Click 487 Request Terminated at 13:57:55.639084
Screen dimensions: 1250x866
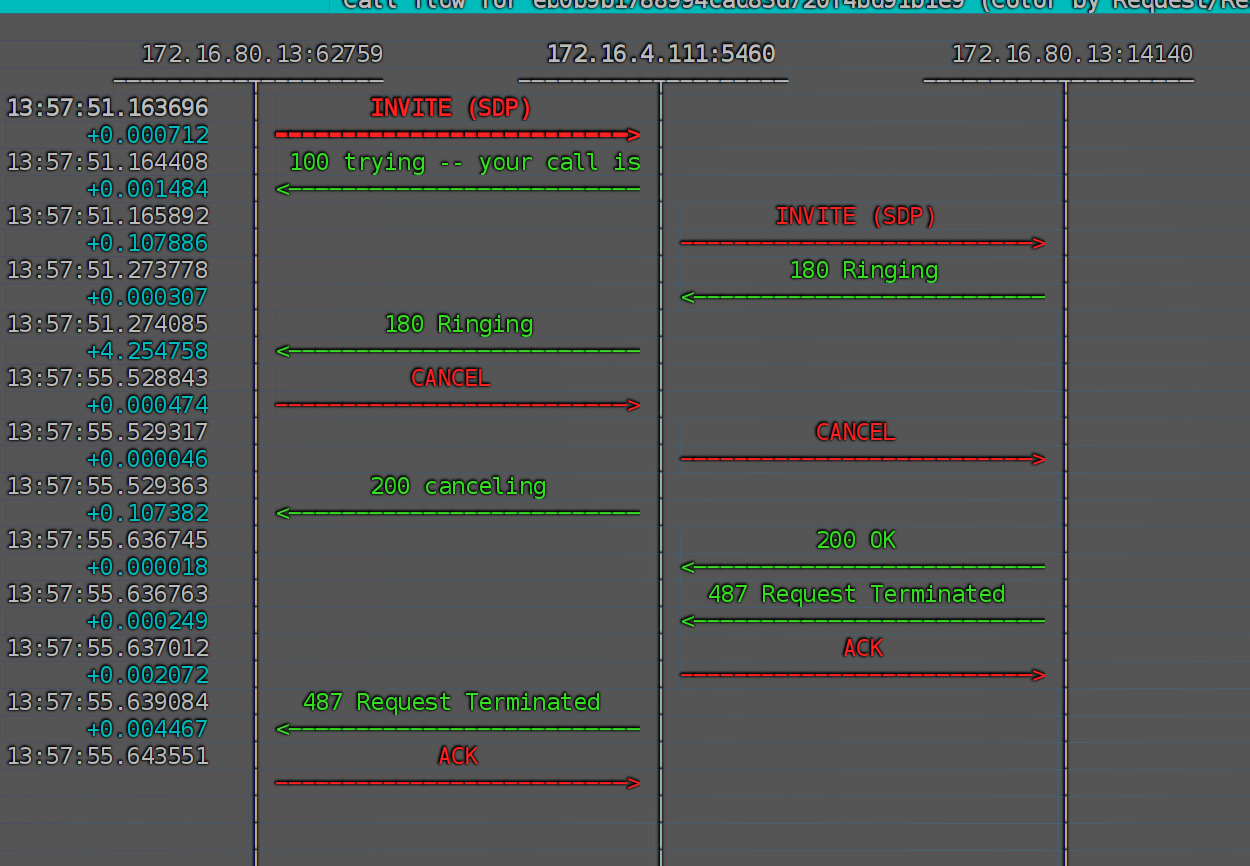coord(451,702)
